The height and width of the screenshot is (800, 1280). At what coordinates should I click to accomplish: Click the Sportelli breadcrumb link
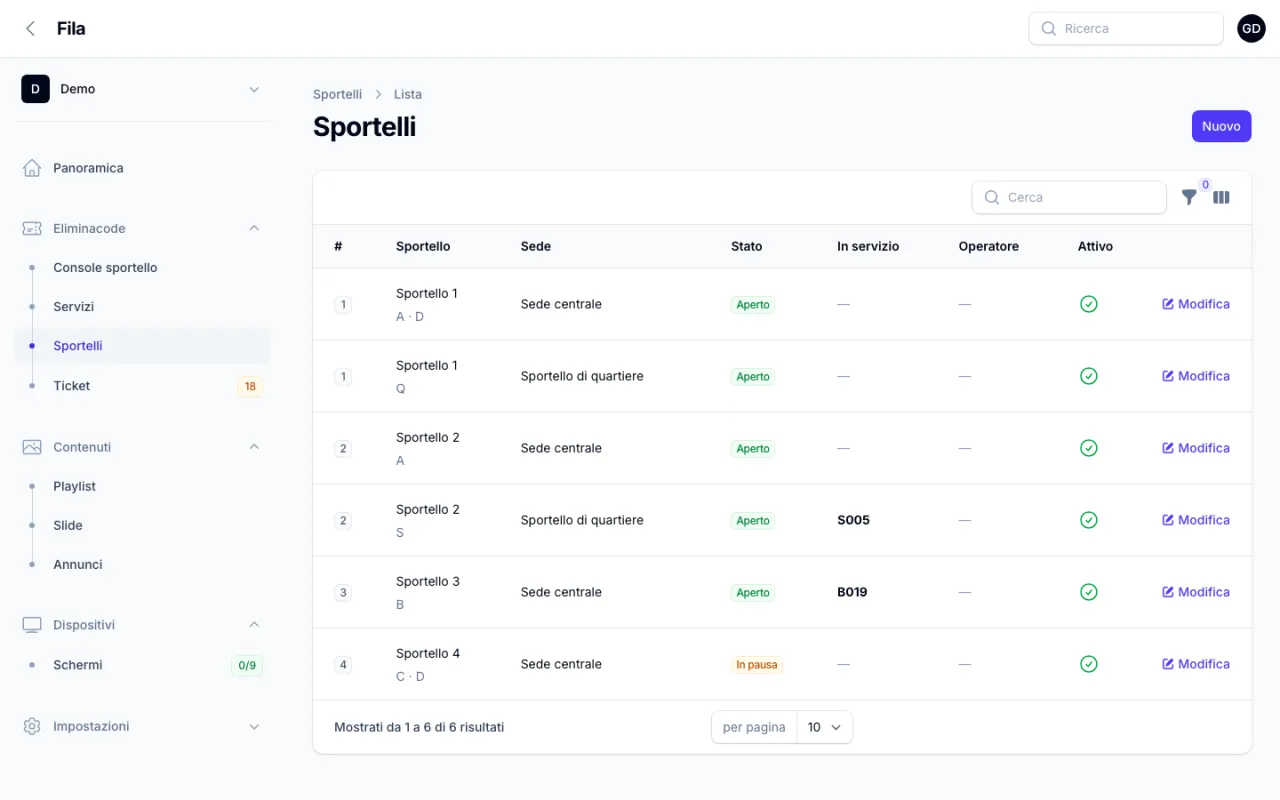[x=337, y=94]
